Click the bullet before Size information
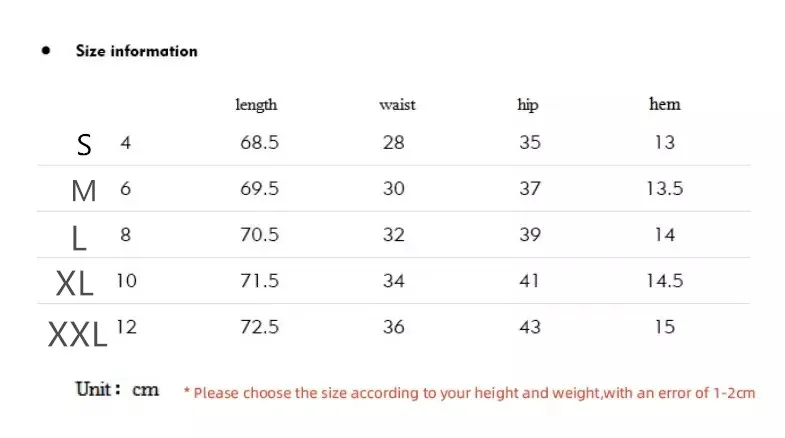 tap(47, 51)
